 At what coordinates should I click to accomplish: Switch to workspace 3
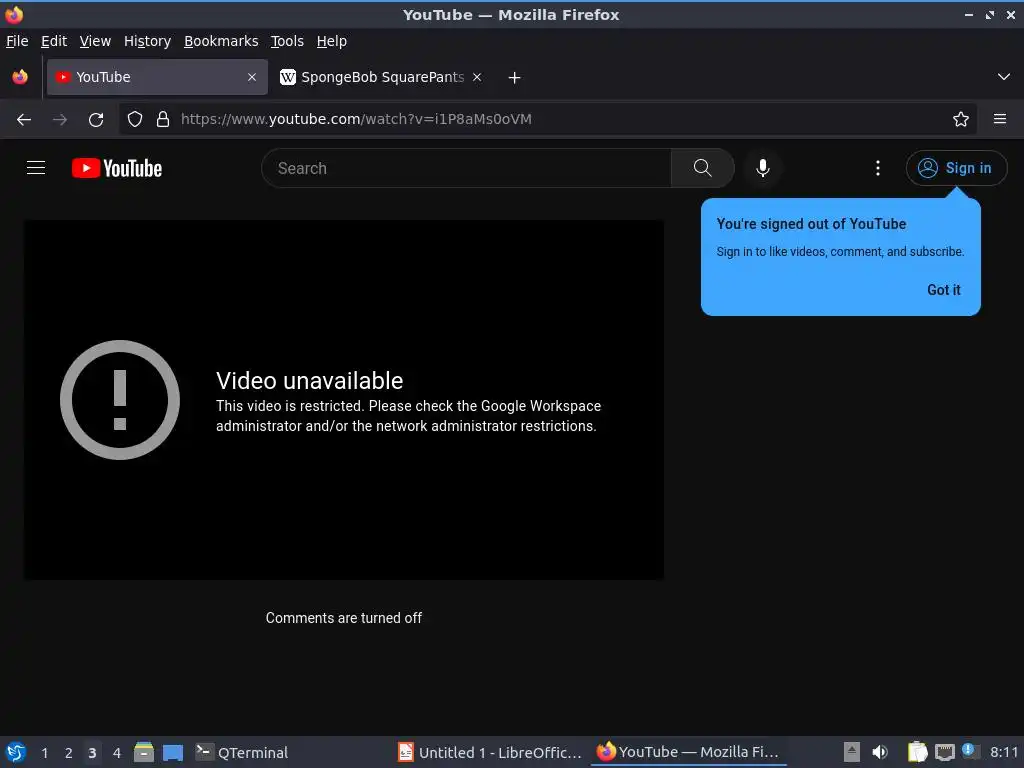pyautogui.click(x=92, y=753)
